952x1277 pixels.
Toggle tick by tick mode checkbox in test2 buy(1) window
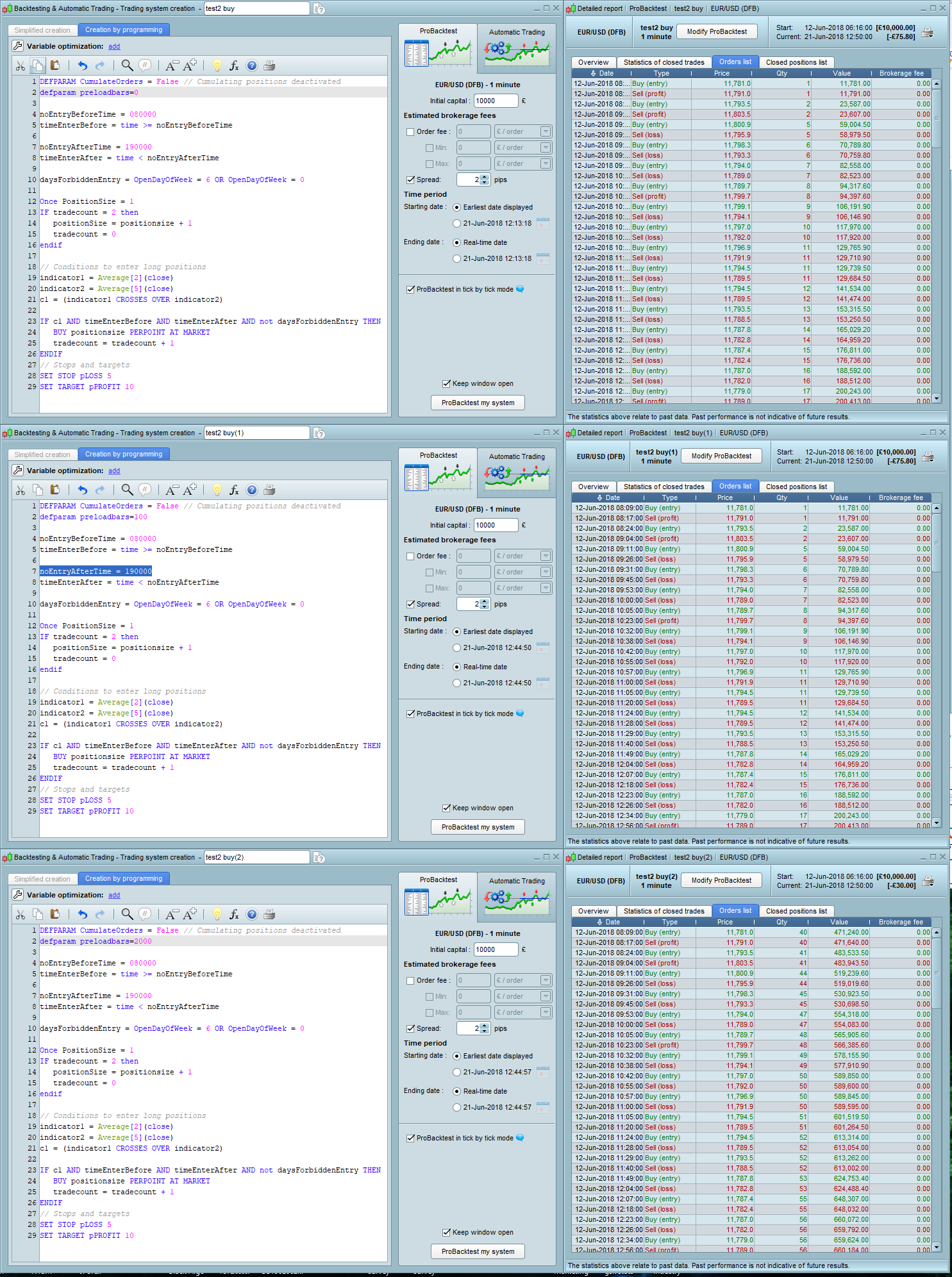click(x=410, y=714)
